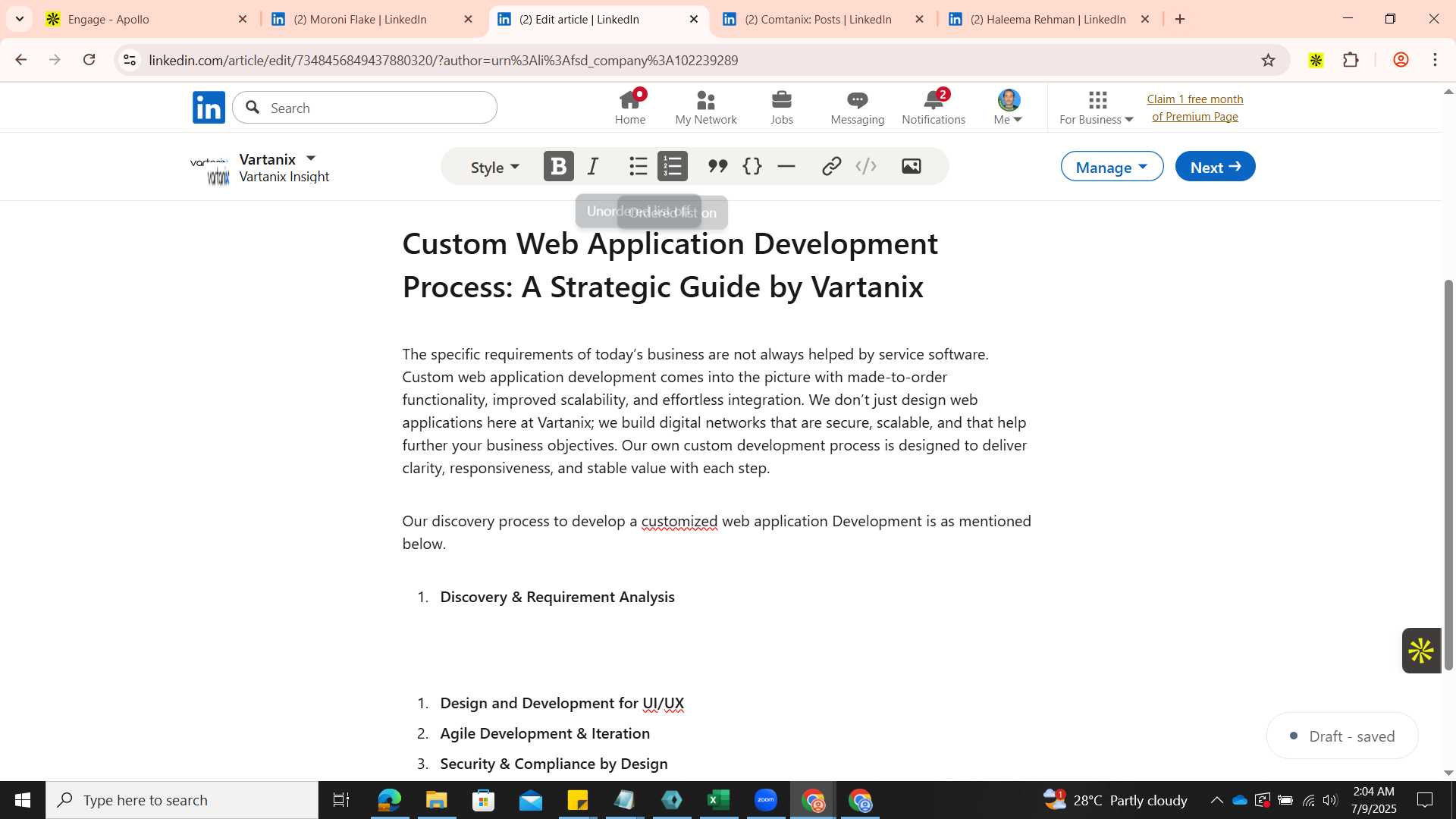
Task: Insert a block quote
Action: point(717,166)
